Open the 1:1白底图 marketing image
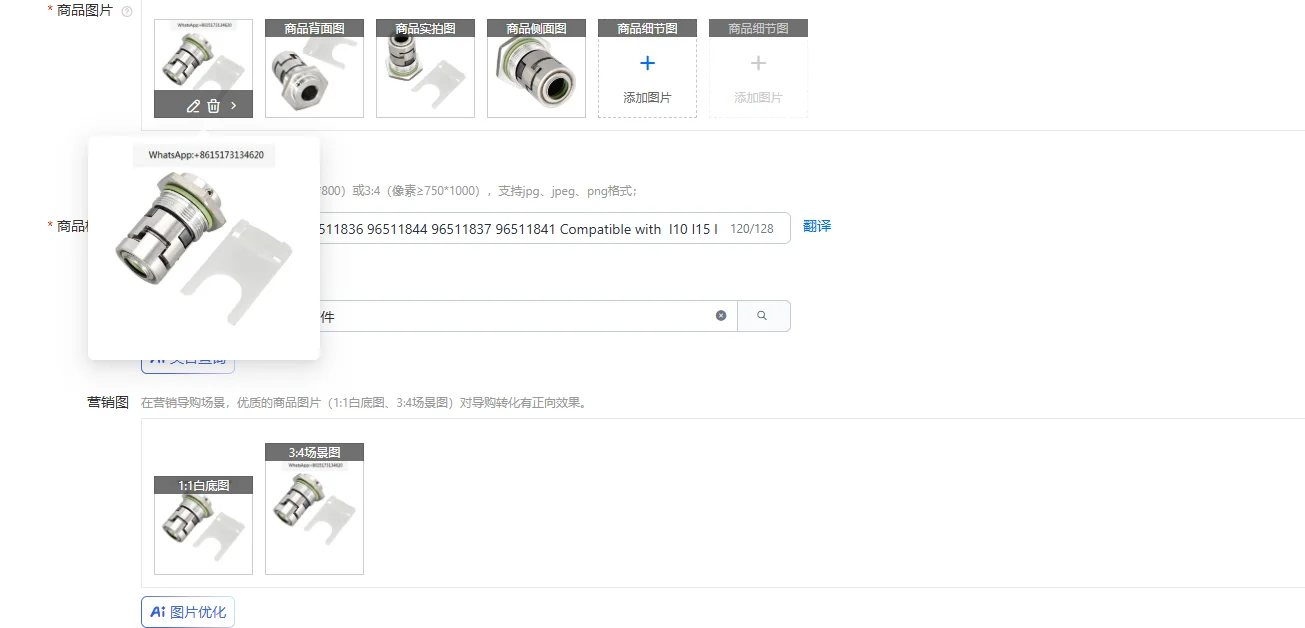This screenshot has height=628, width=1305. 203,525
